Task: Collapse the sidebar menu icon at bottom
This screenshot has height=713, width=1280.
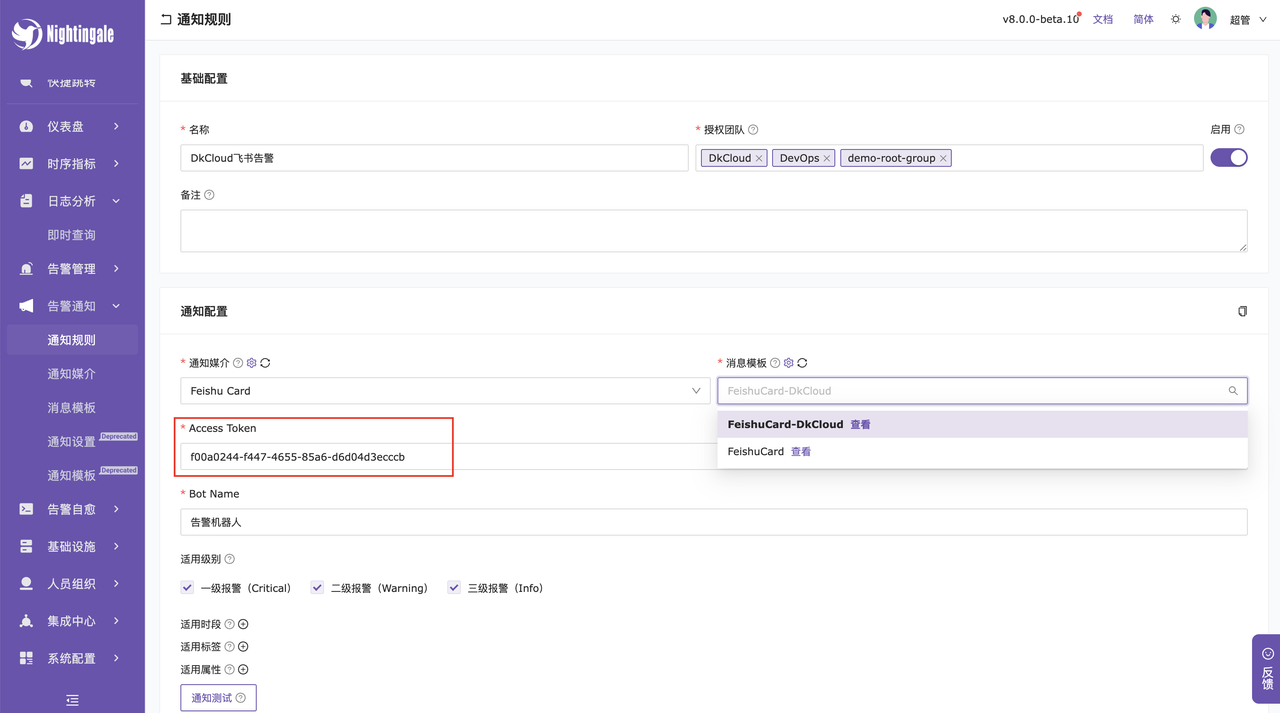Action: click(72, 700)
